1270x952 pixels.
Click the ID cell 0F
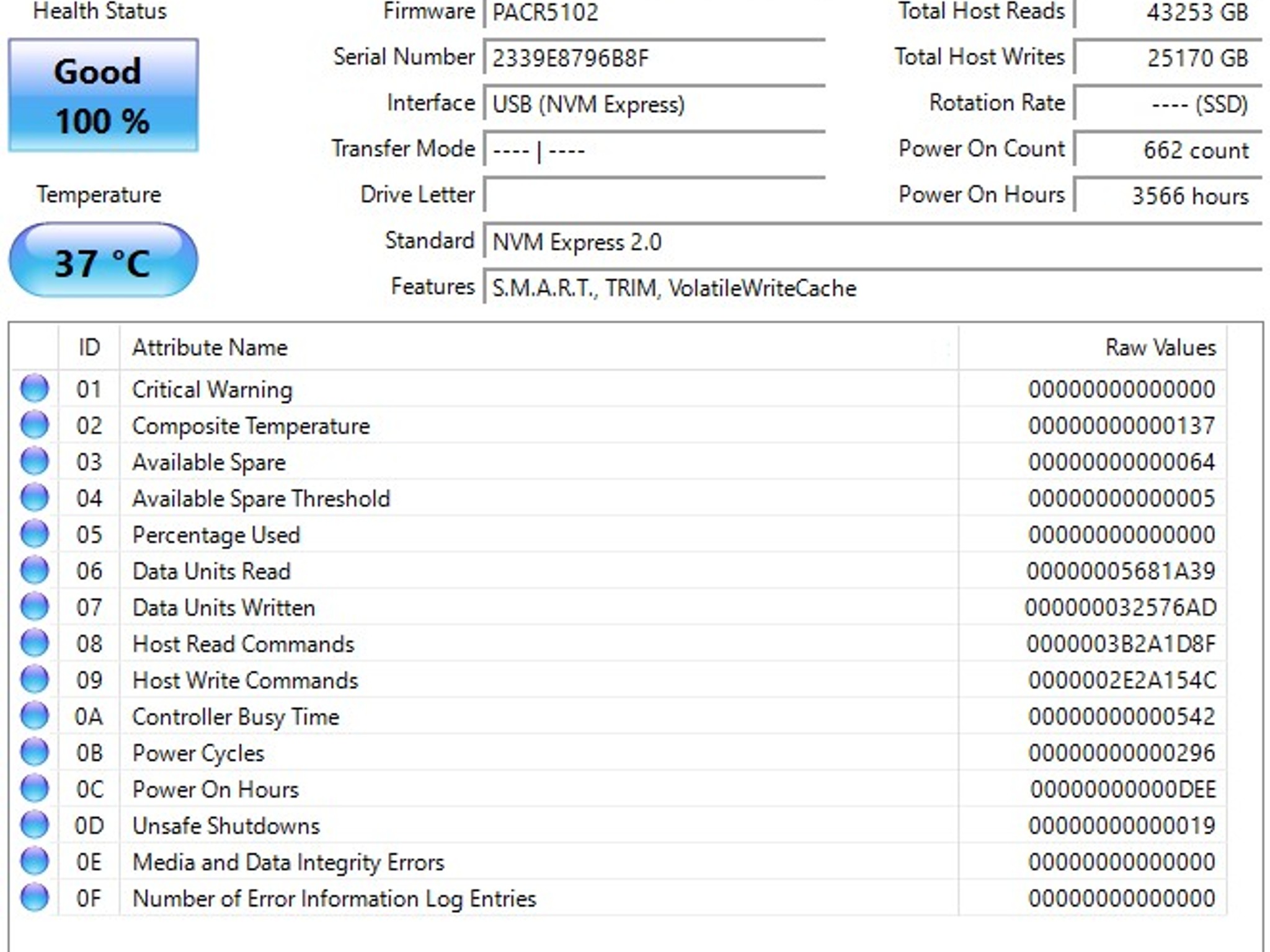click(x=89, y=899)
